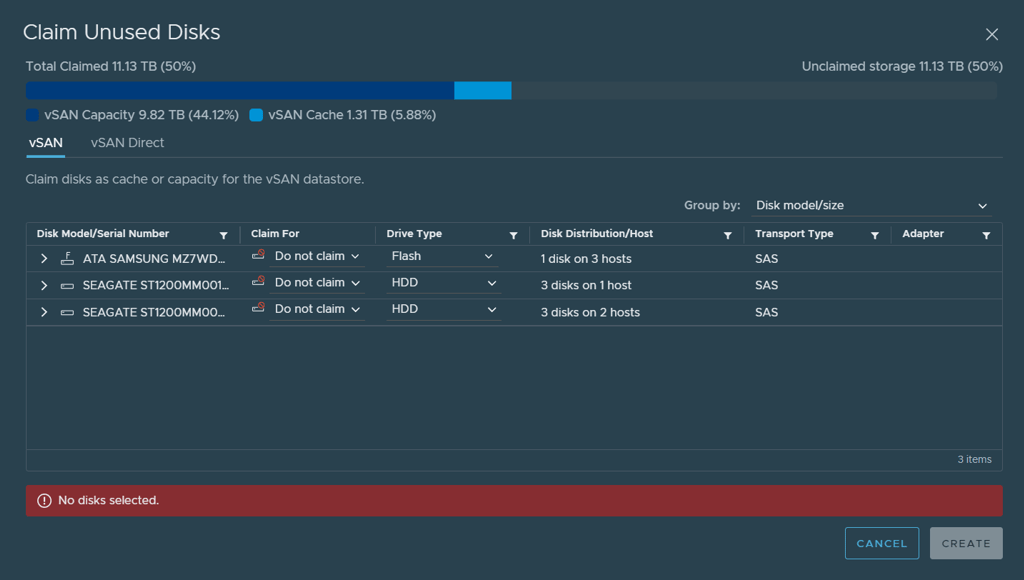Open Claim For dropdown for 3 disks on 1 host row

coord(317,283)
